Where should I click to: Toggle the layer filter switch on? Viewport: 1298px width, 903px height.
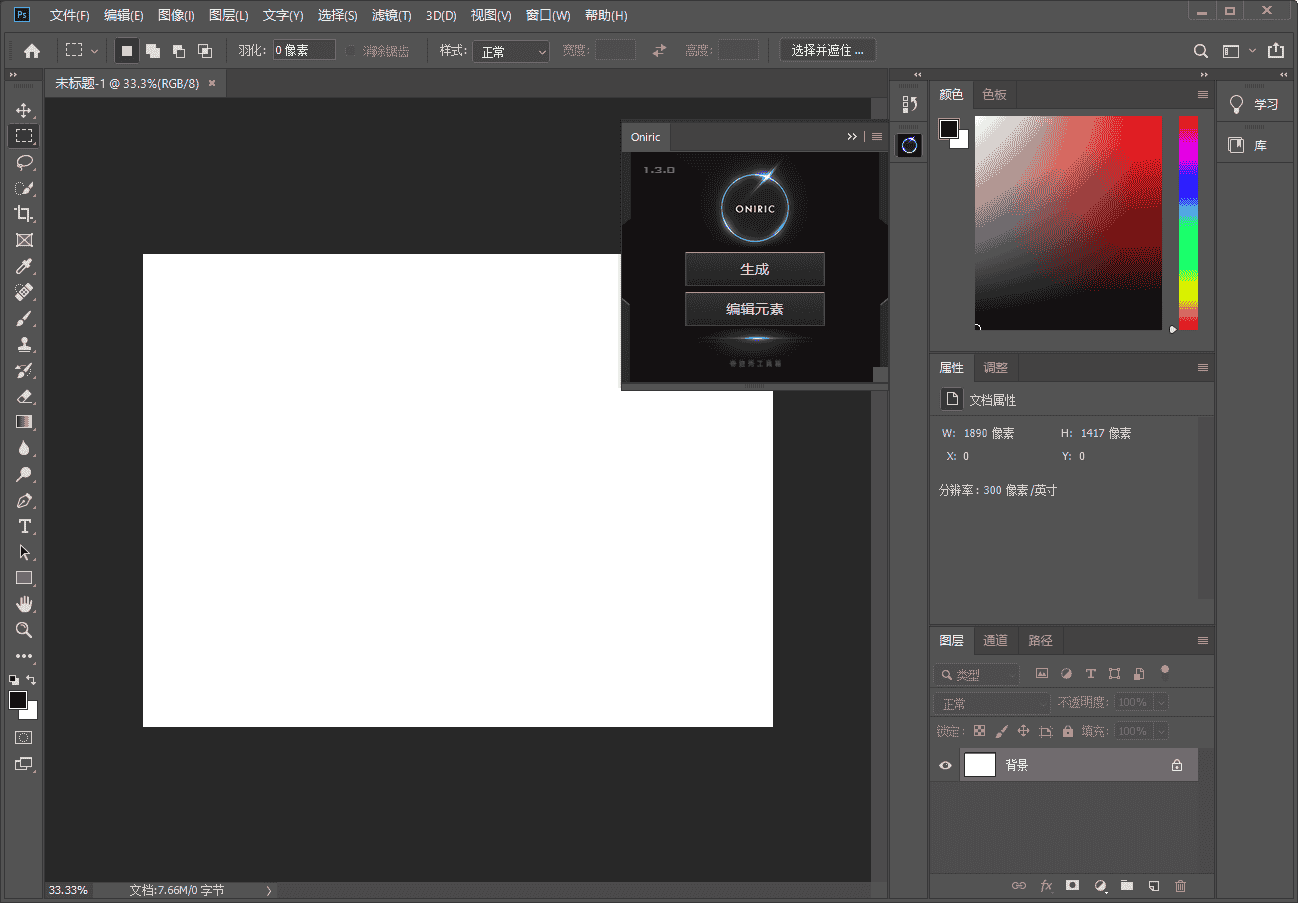pos(1164,672)
